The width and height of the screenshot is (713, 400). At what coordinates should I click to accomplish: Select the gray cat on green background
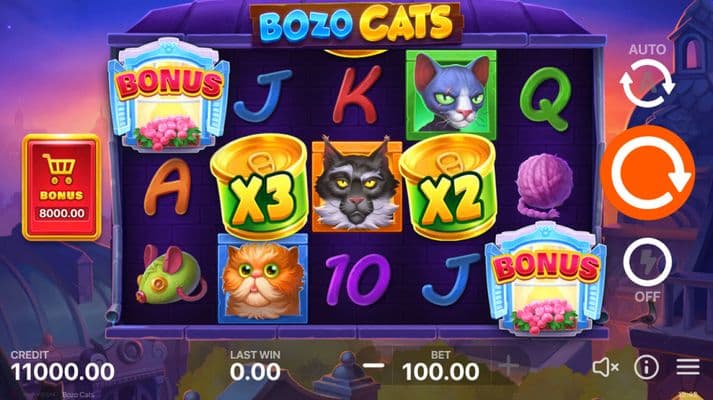(451, 95)
